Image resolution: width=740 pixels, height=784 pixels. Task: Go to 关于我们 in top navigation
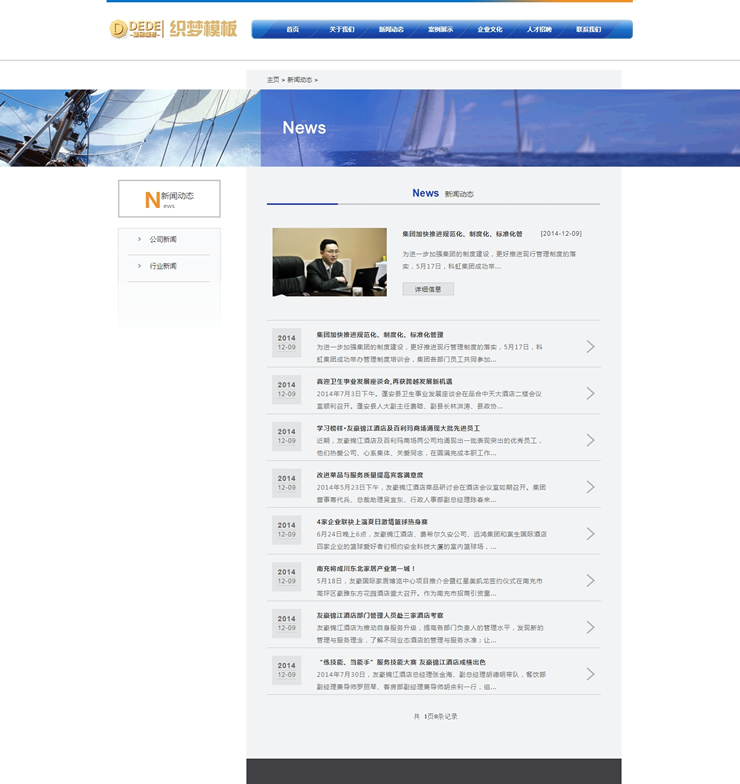342,30
